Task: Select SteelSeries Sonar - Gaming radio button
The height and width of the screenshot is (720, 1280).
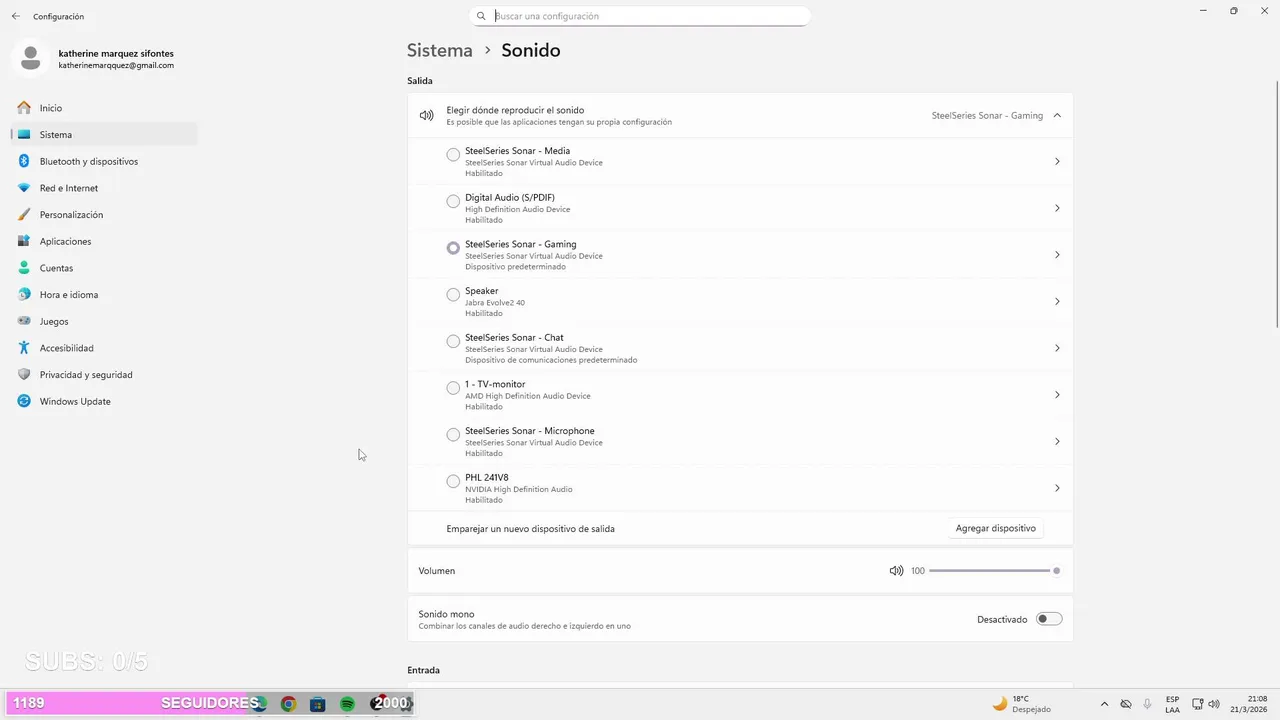Action: 453,248
